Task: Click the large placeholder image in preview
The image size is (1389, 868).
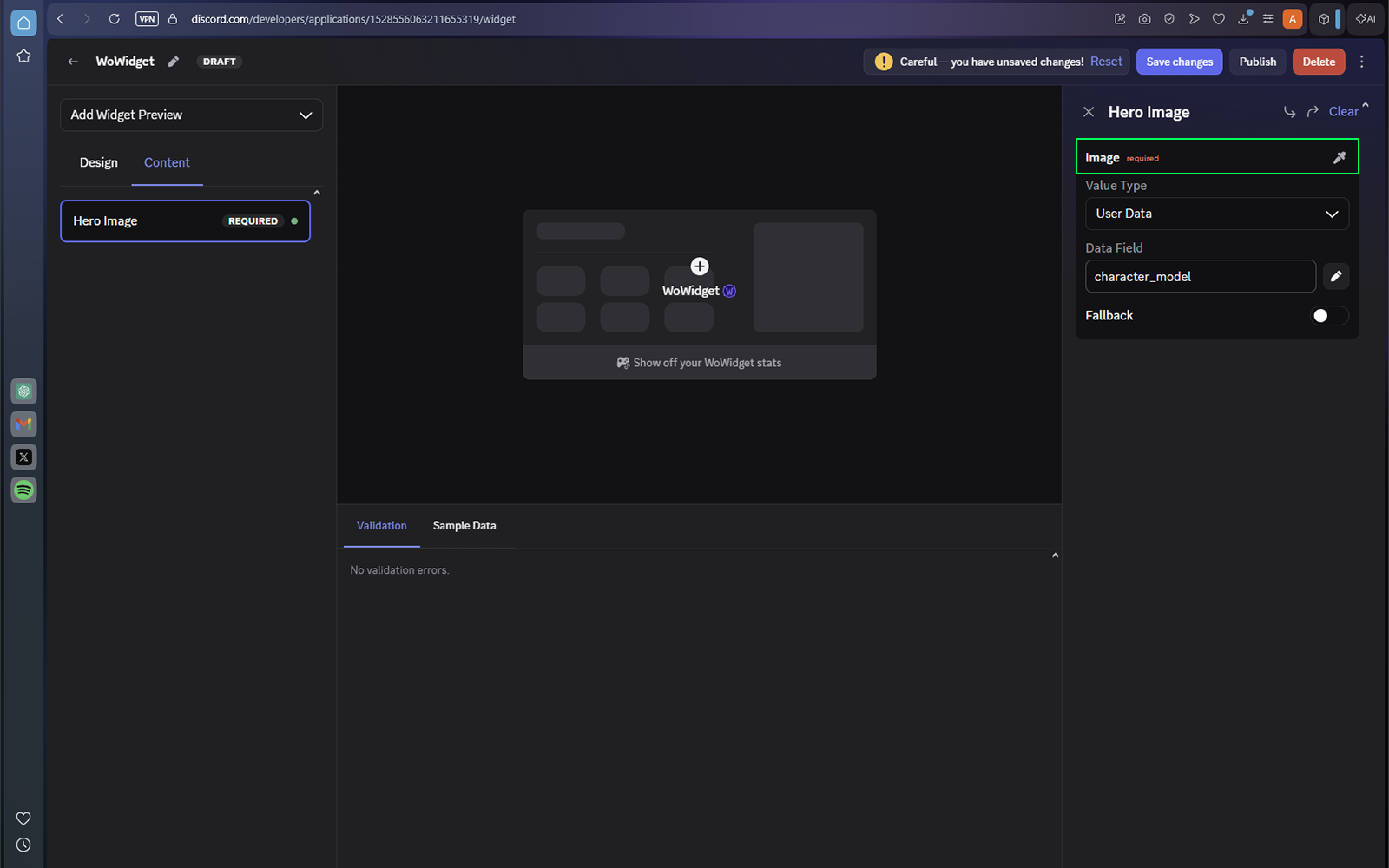Action: point(808,277)
